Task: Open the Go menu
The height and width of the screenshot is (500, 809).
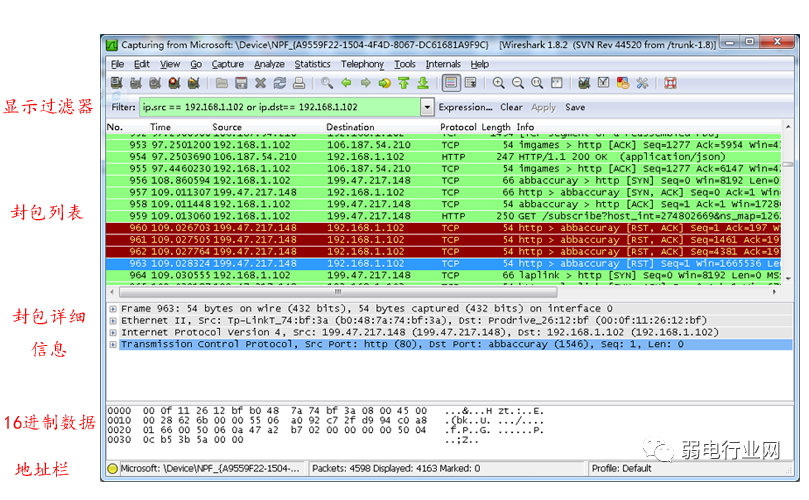Action: click(196, 64)
